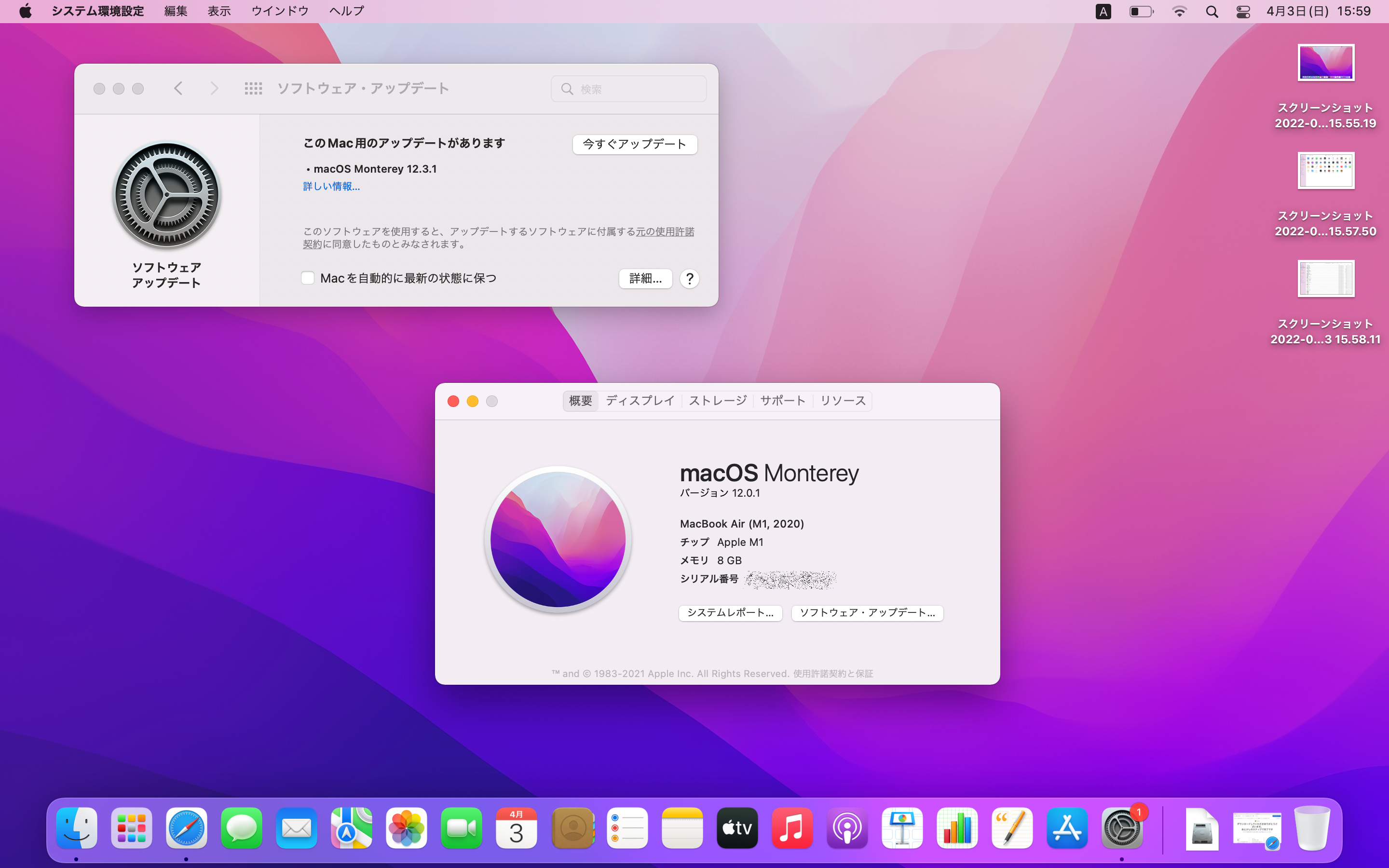Screen dimensions: 1389x868
Task: Launch Numbers from the Dock
Action: point(957,828)
